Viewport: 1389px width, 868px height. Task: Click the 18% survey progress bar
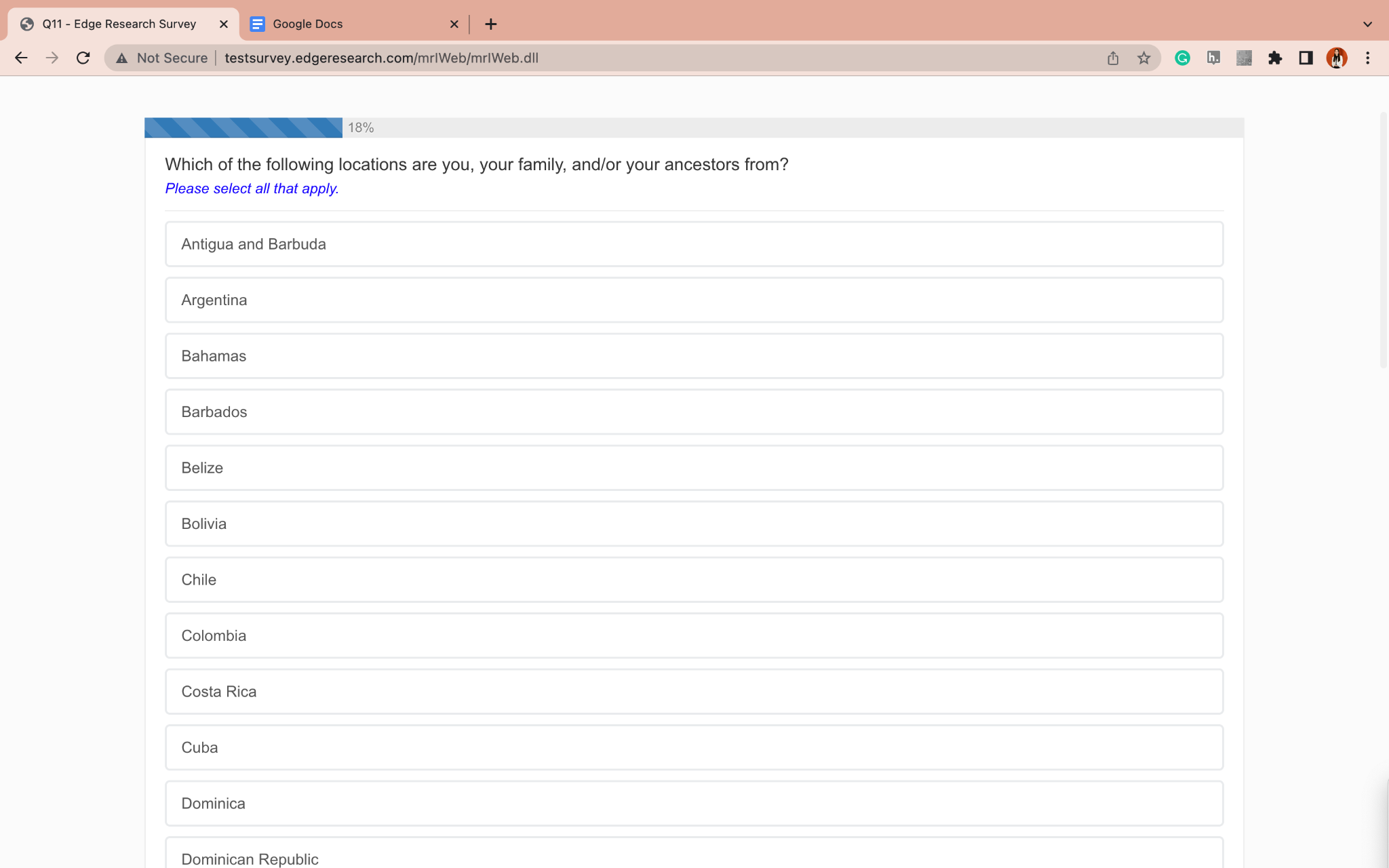click(x=694, y=127)
